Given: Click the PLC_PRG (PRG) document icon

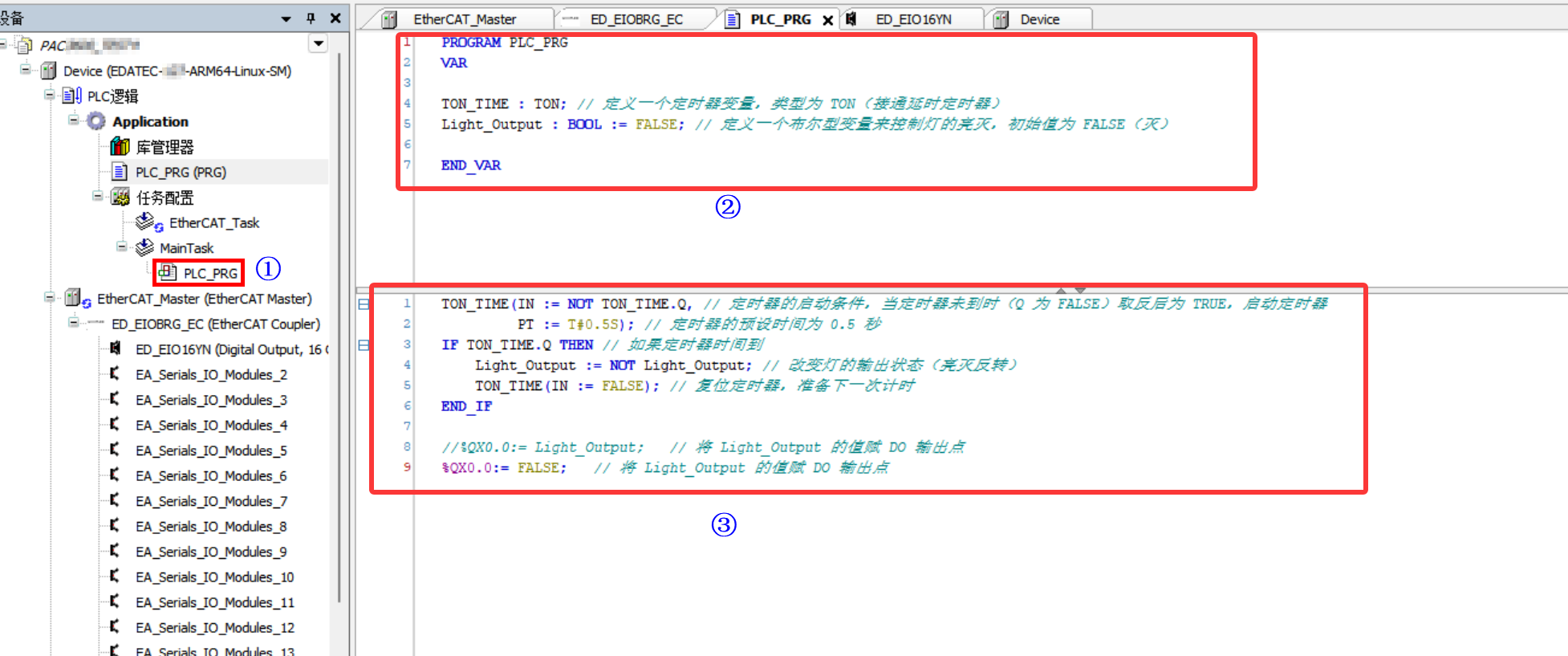Looking at the screenshot, I should coord(120,172).
